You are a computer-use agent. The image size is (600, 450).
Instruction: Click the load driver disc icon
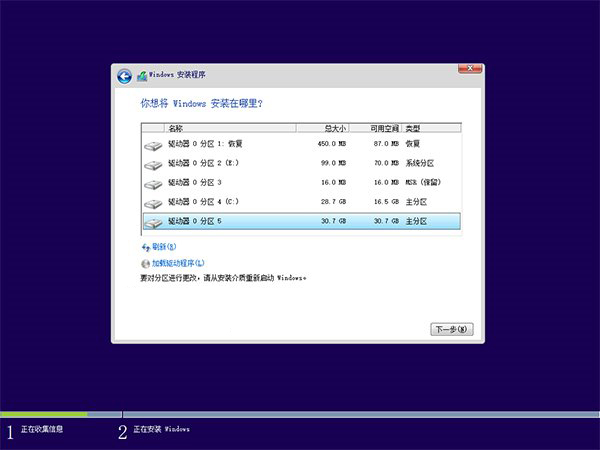[145, 264]
